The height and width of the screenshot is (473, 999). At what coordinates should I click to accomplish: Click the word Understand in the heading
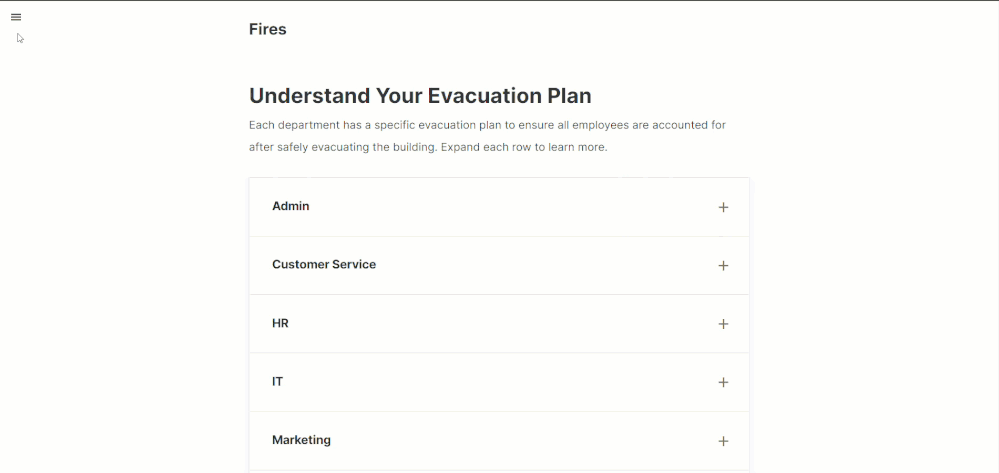point(308,96)
